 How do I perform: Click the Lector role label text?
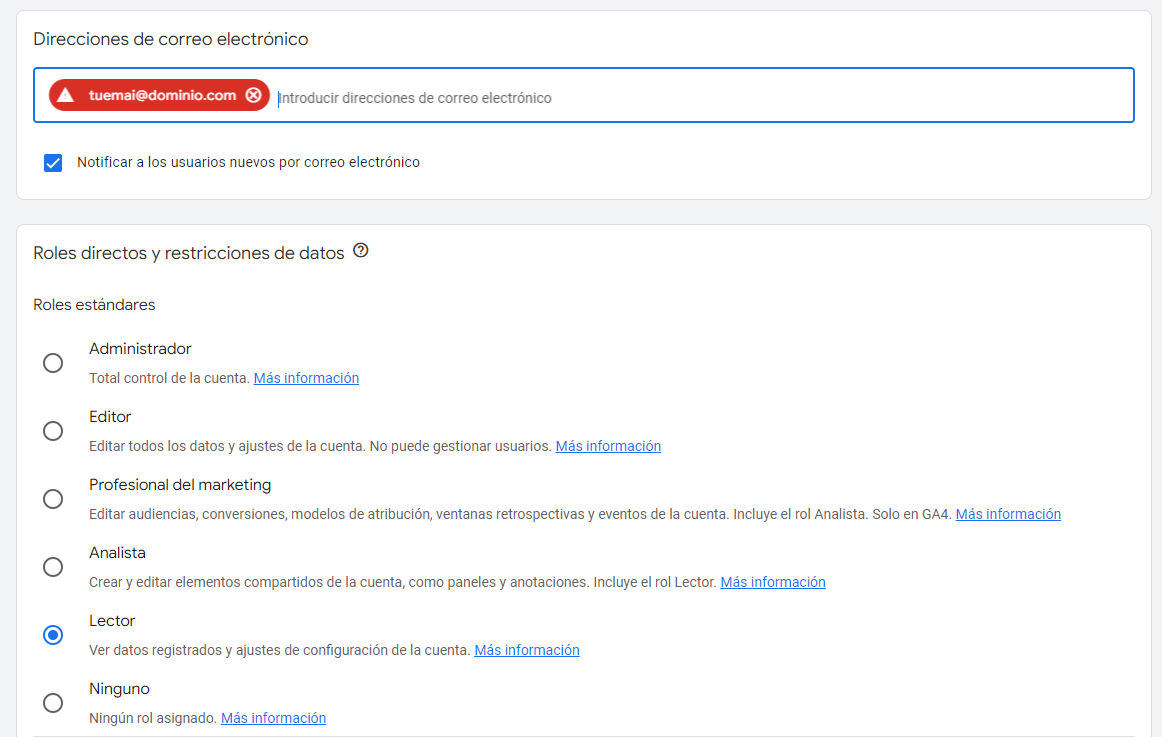pyautogui.click(x=110, y=620)
